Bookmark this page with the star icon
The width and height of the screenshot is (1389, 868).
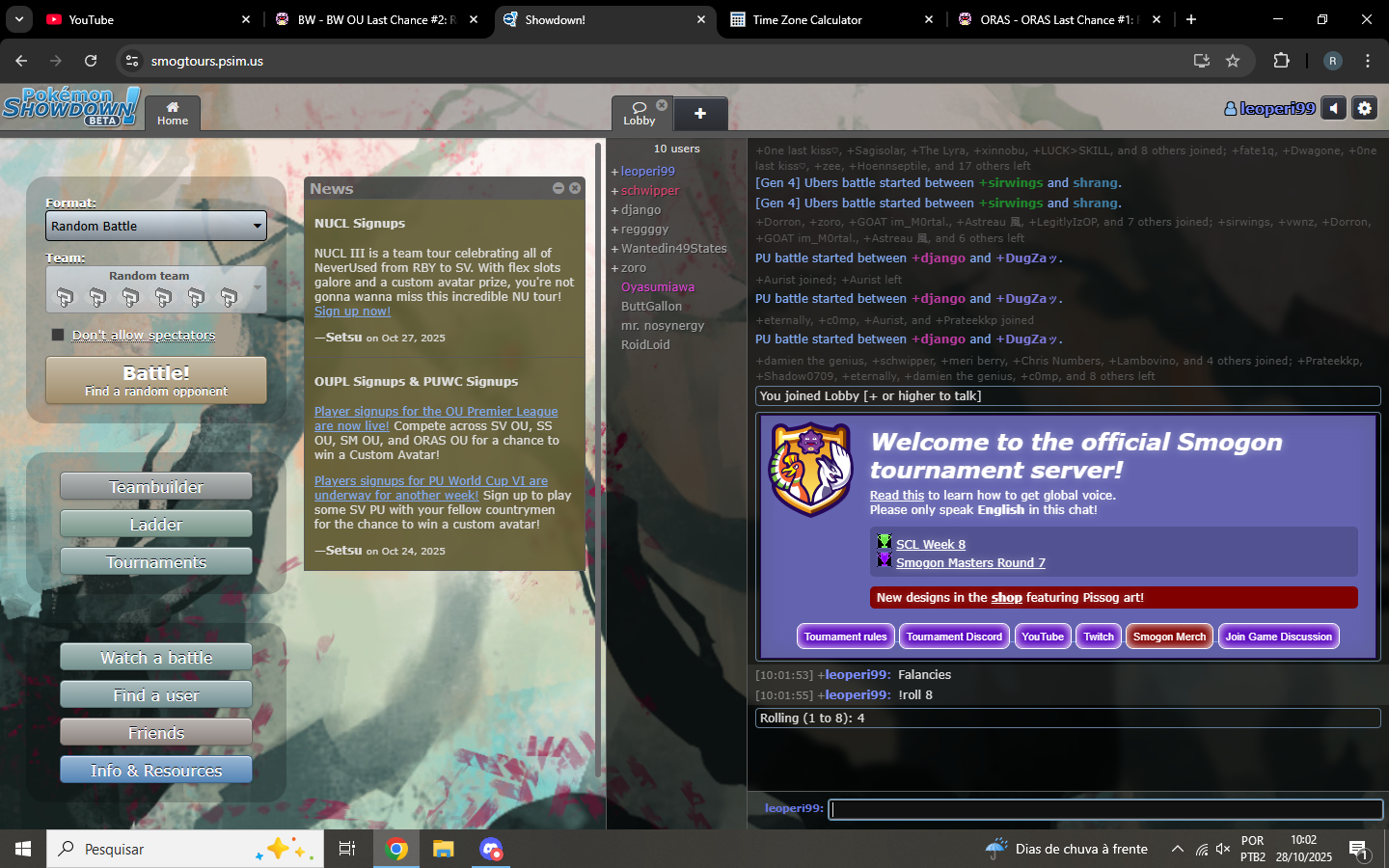1233,61
